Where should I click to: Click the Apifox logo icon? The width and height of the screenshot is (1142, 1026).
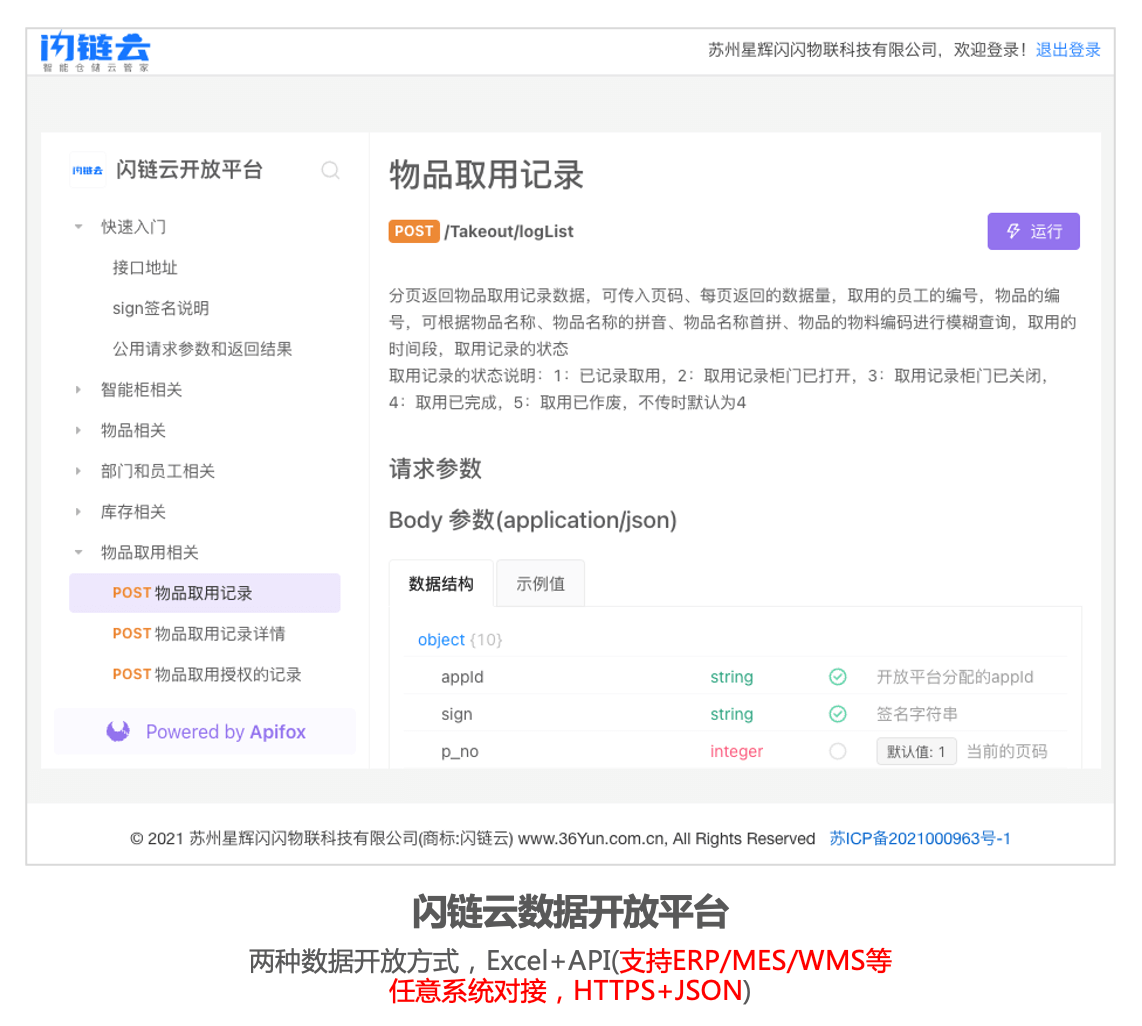[118, 732]
